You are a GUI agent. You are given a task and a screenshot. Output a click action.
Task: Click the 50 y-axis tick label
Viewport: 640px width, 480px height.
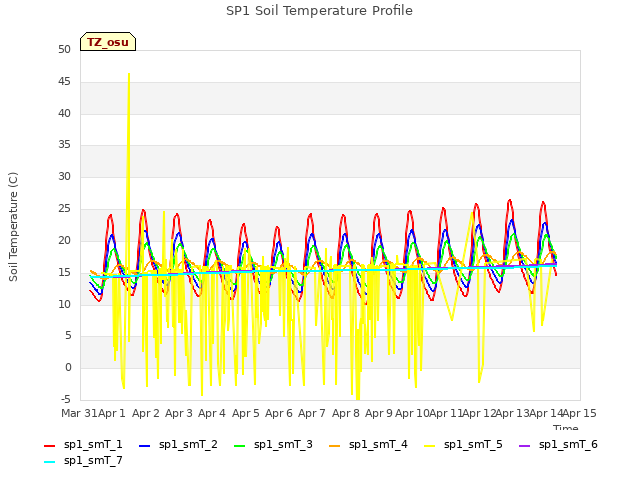(x=64, y=49)
